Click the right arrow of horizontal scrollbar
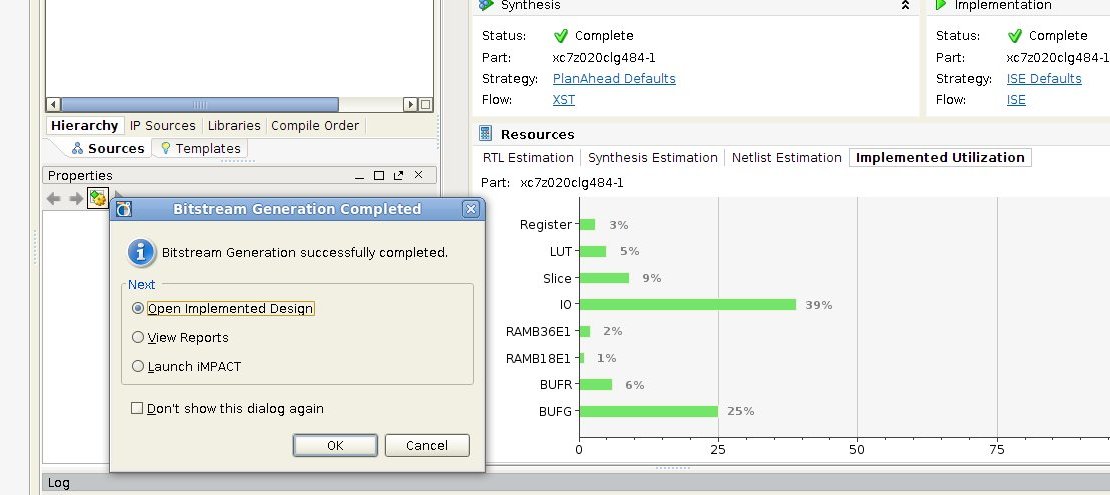The width and height of the screenshot is (1110, 495). [410, 104]
